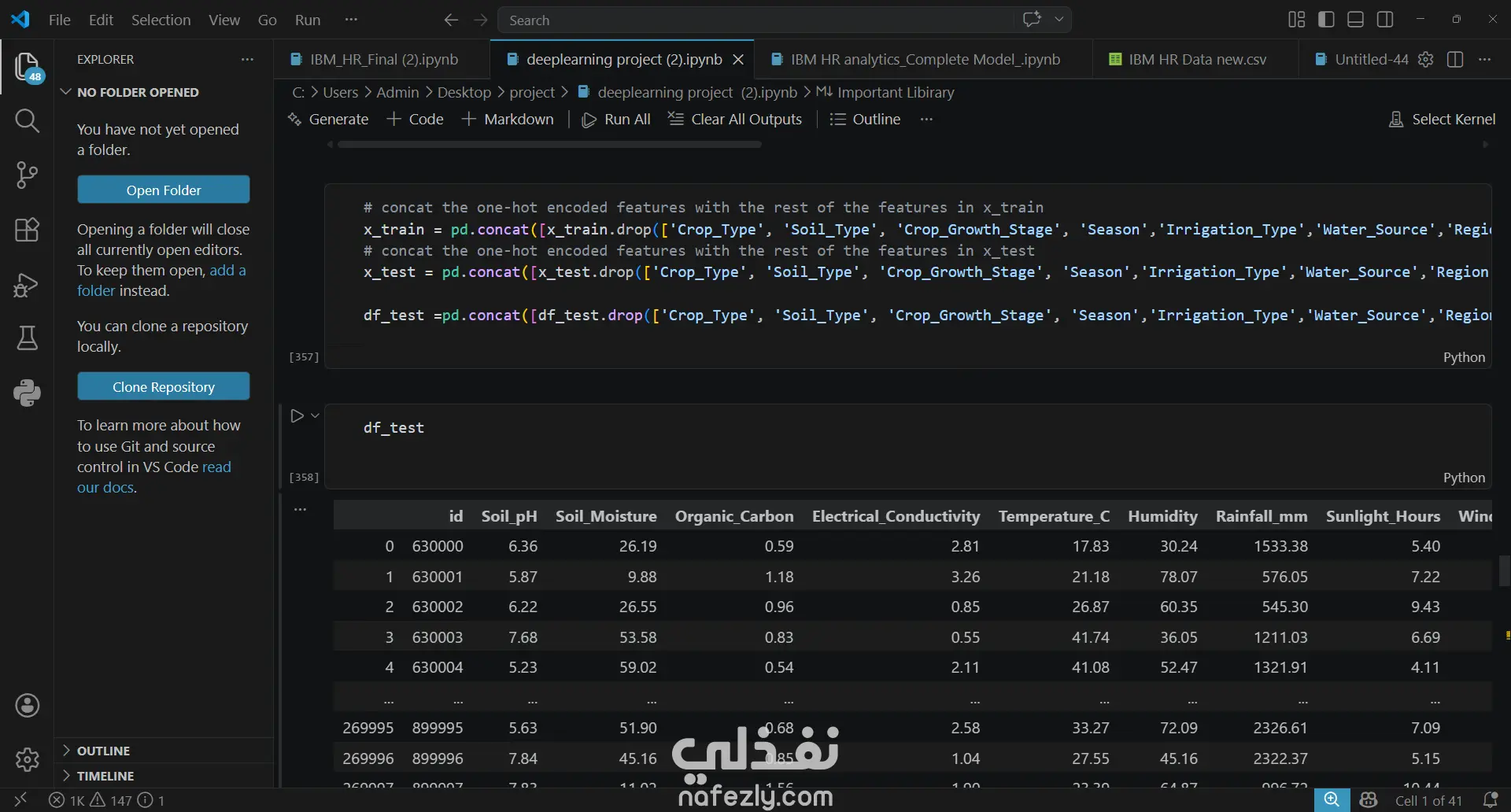1511x812 pixels.
Task: Run the df_test cell
Action: click(x=297, y=415)
